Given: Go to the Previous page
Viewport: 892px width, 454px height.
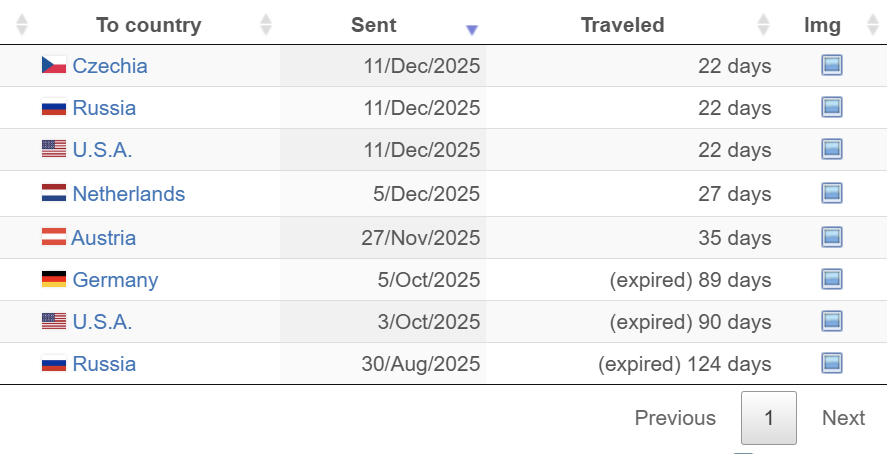Looking at the screenshot, I should [675, 418].
